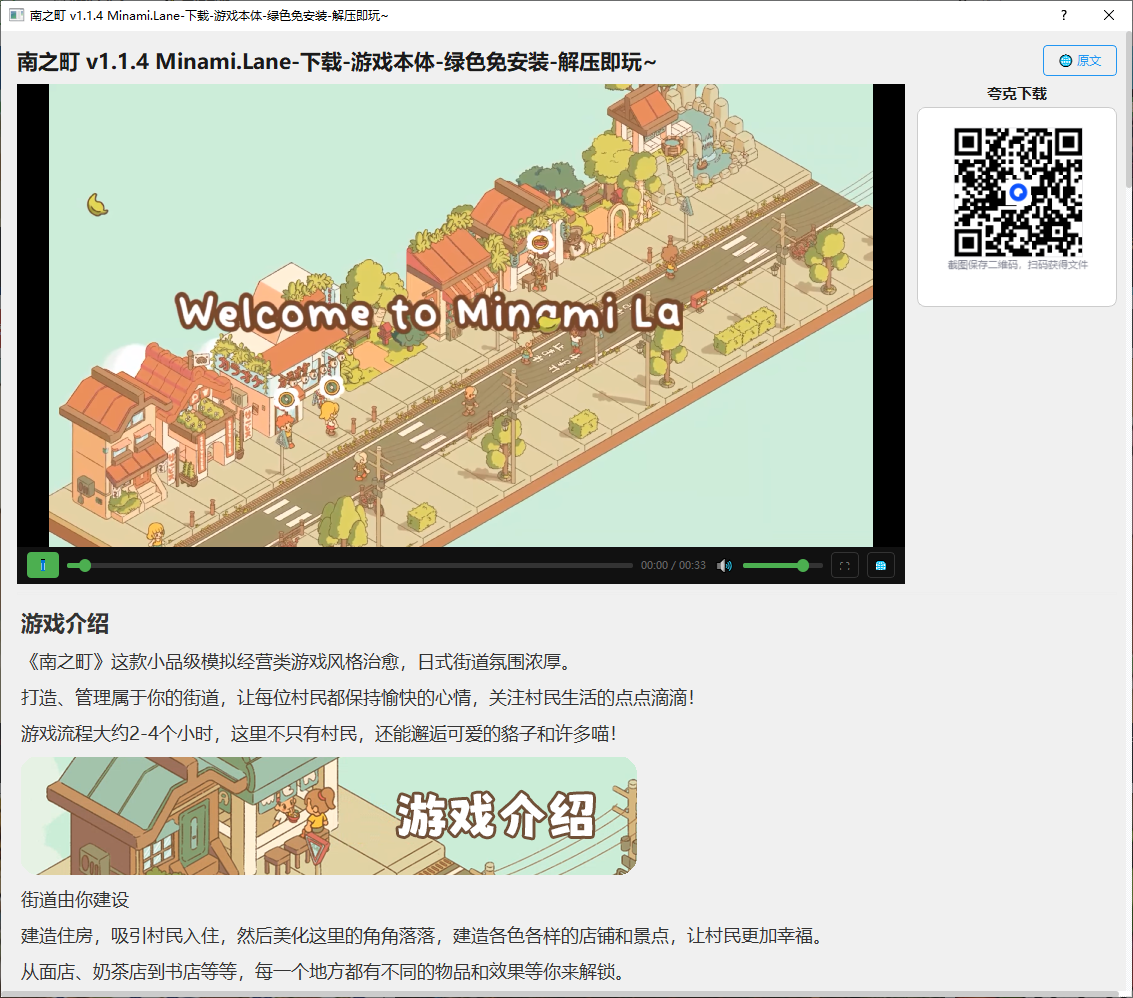
Task: Enter fullscreen video mode
Action: click(845, 565)
